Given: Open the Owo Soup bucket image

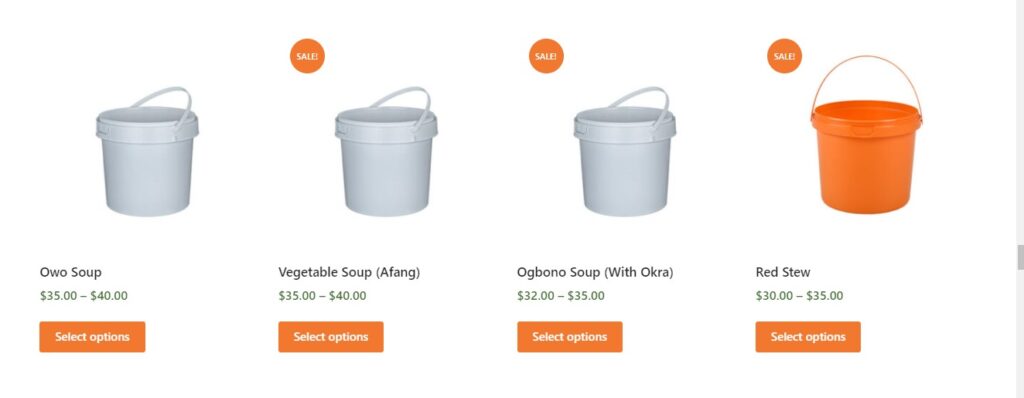Looking at the screenshot, I should point(148,151).
